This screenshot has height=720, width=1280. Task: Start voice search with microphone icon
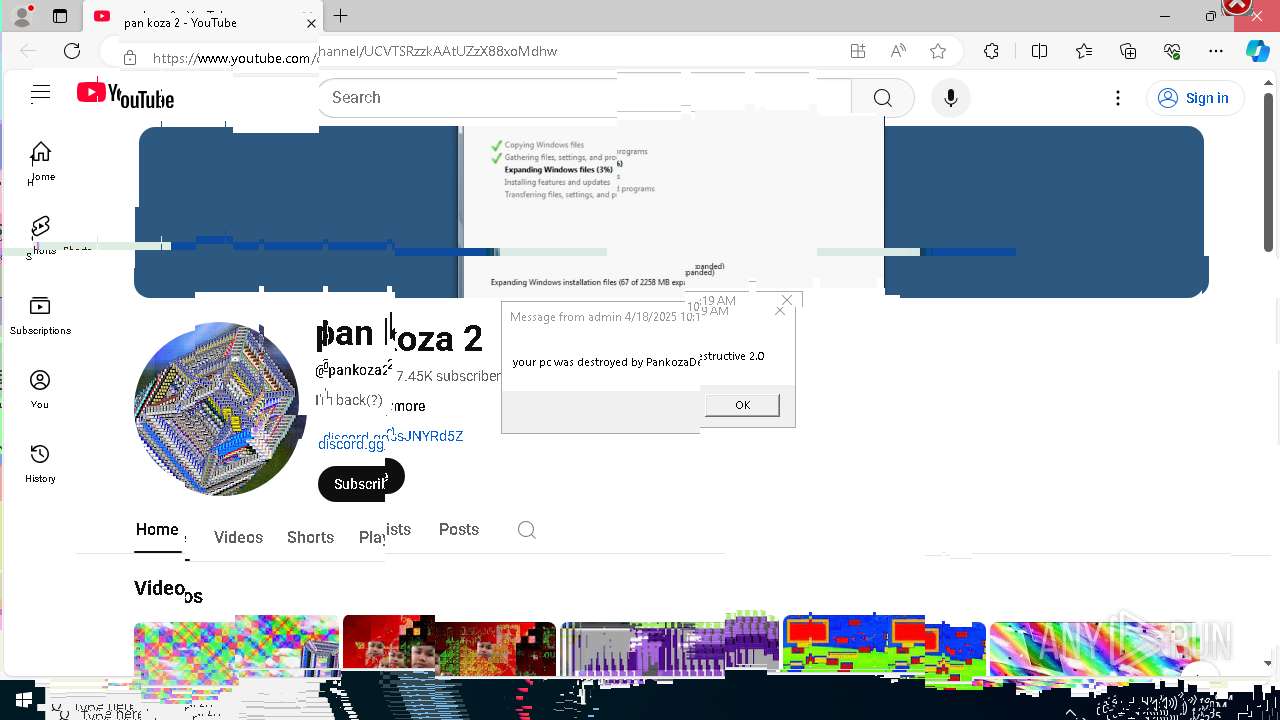click(951, 97)
